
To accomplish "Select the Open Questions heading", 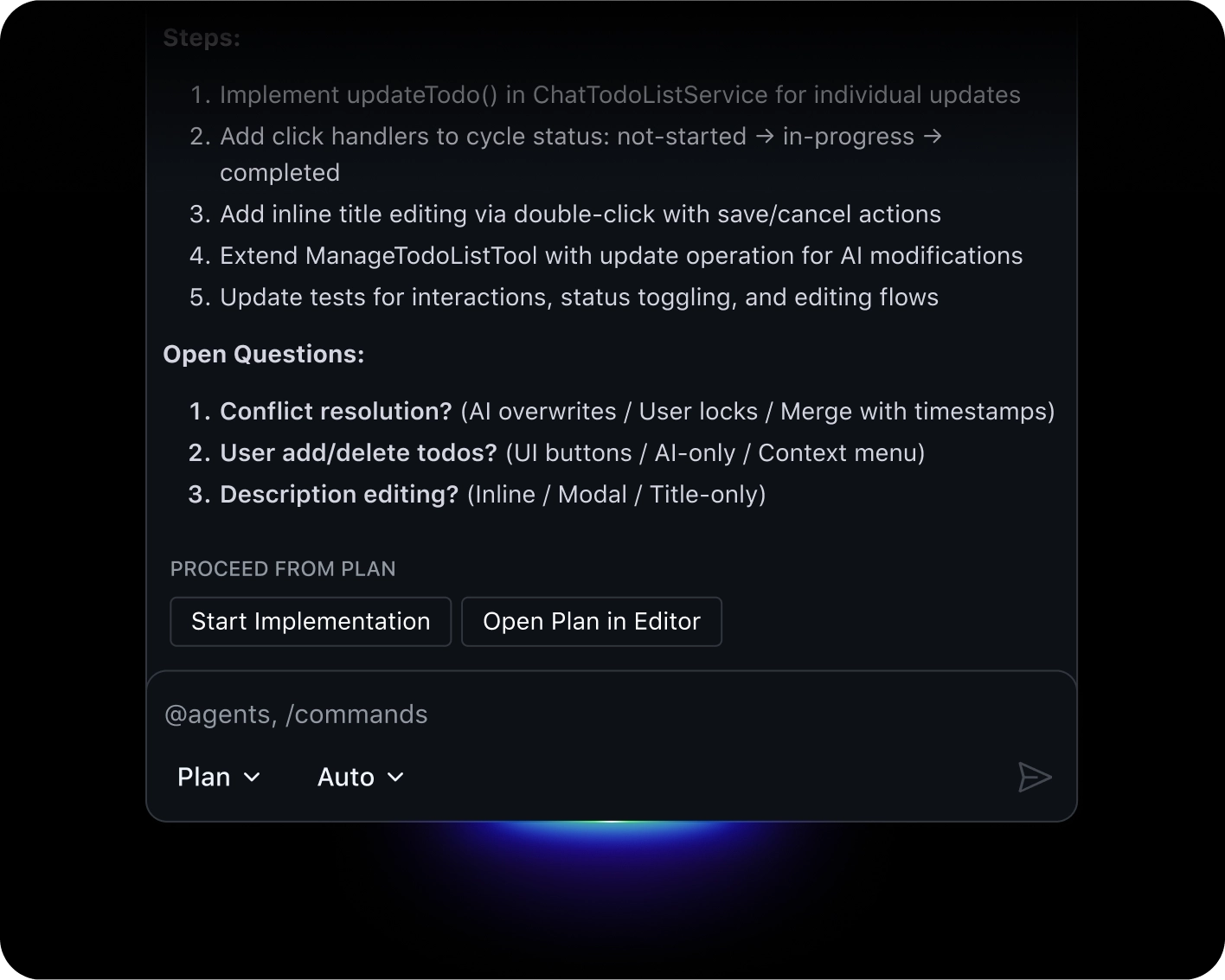I will tap(263, 354).
